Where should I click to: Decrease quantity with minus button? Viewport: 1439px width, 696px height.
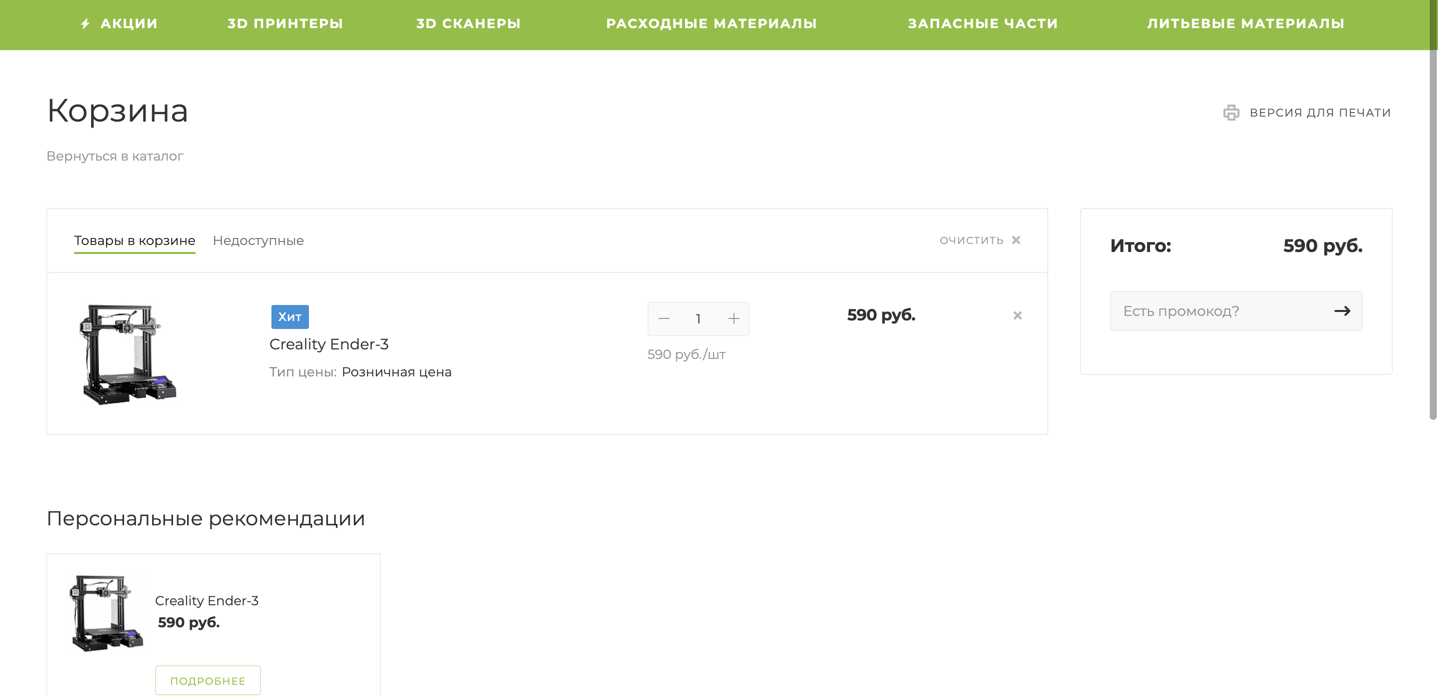click(x=664, y=319)
